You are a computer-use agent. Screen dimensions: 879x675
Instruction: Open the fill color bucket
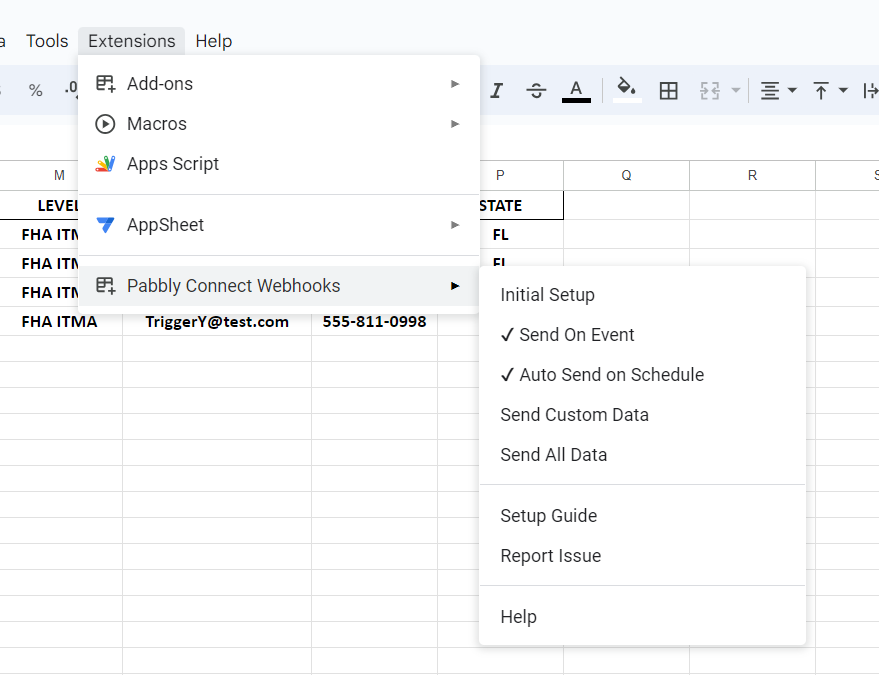[x=627, y=90]
